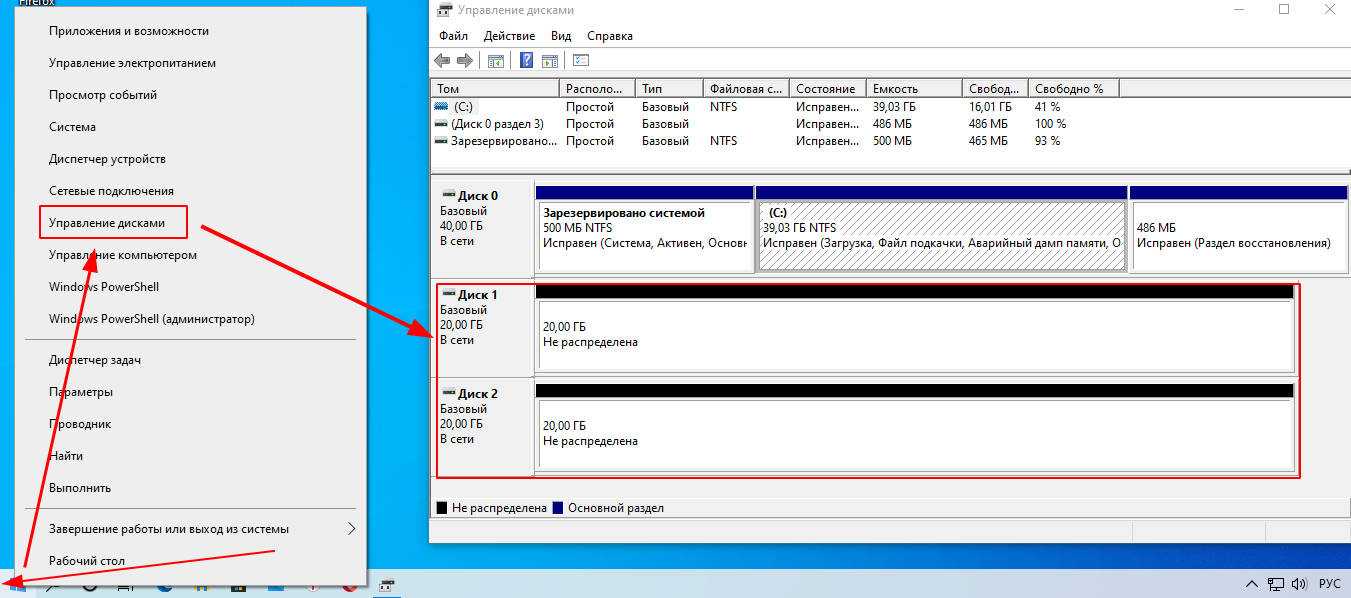Select Disk 1 unallocated 20,00 ГБ space
The height and width of the screenshot is (598, 1351).
[915, 335]
